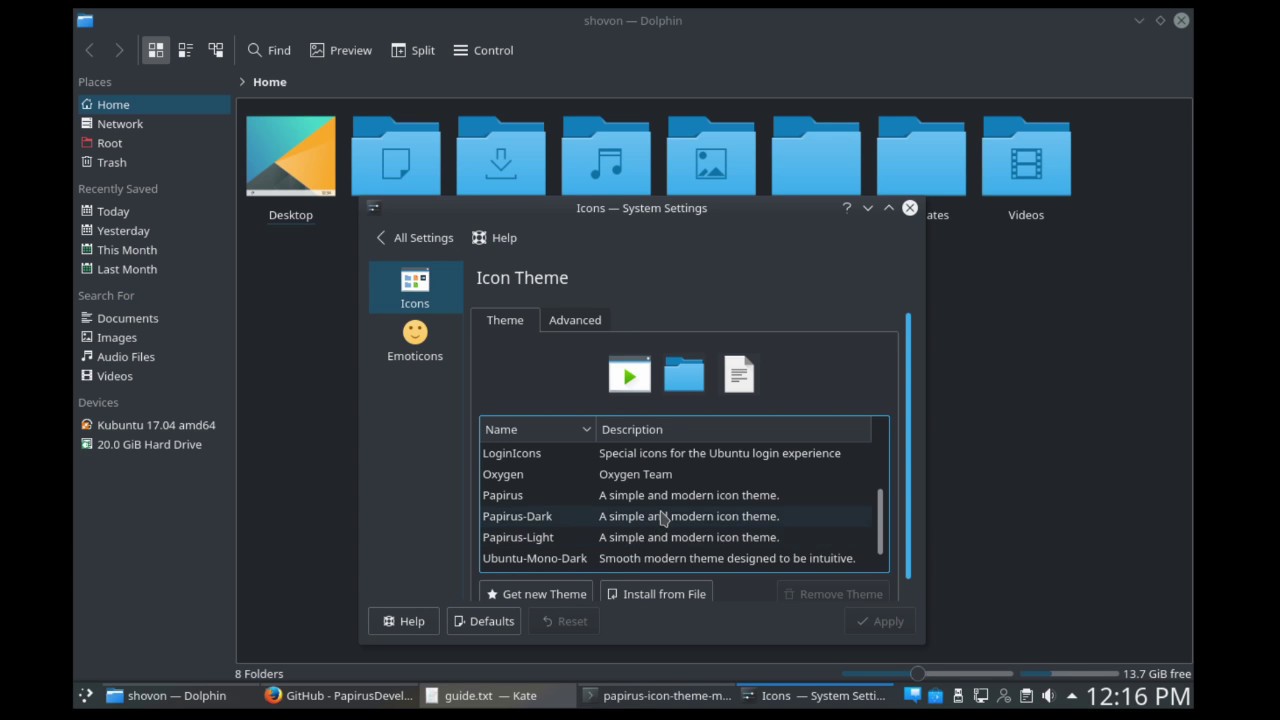This screenshot has height=720, width=1280.
Task: Adjust the icon zoom slider in the status bar
Action: click(x=917, y=673)
